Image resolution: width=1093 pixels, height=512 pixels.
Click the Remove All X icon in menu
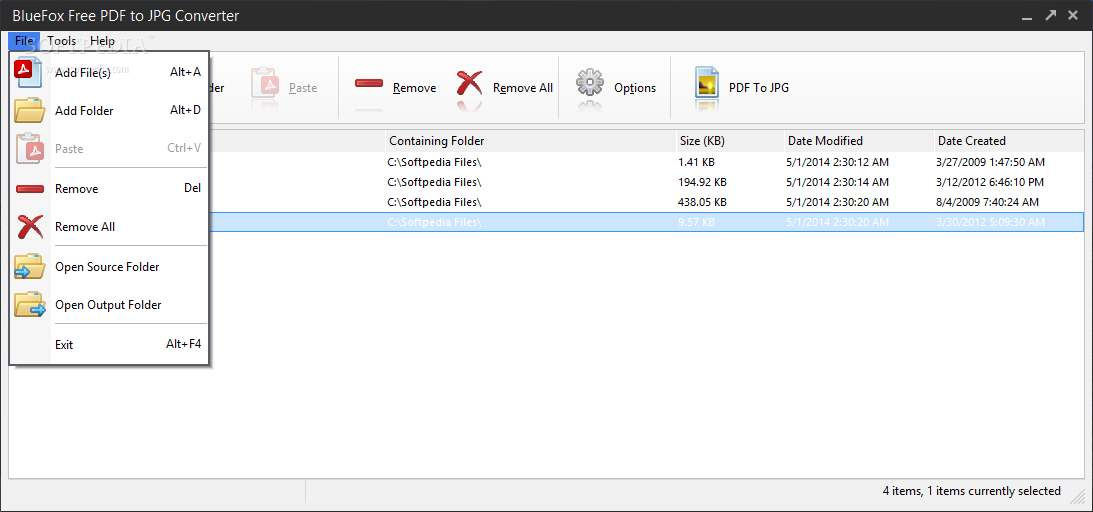pos(29,226)
